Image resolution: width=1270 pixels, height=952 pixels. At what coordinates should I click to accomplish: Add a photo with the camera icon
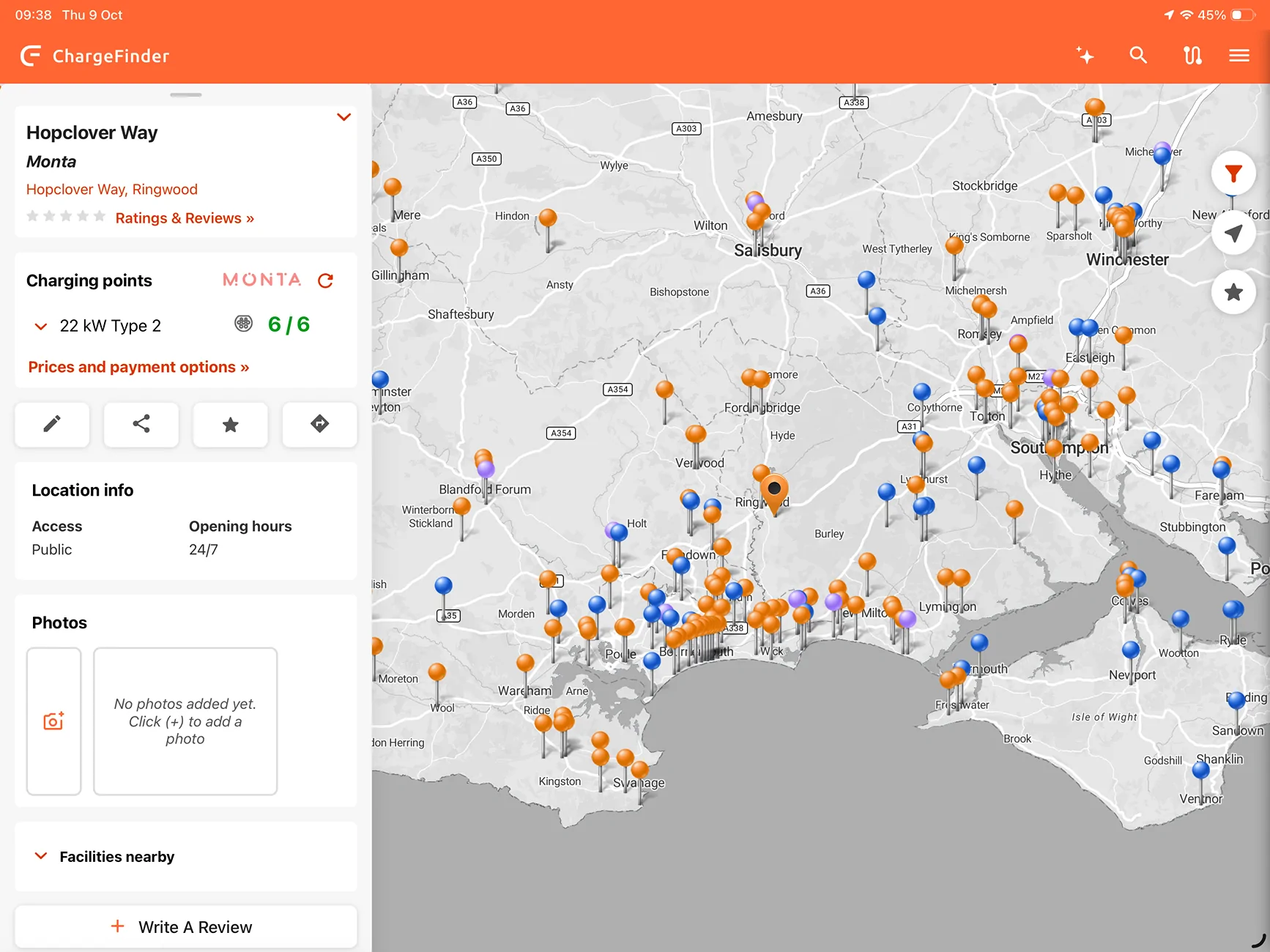53,721
